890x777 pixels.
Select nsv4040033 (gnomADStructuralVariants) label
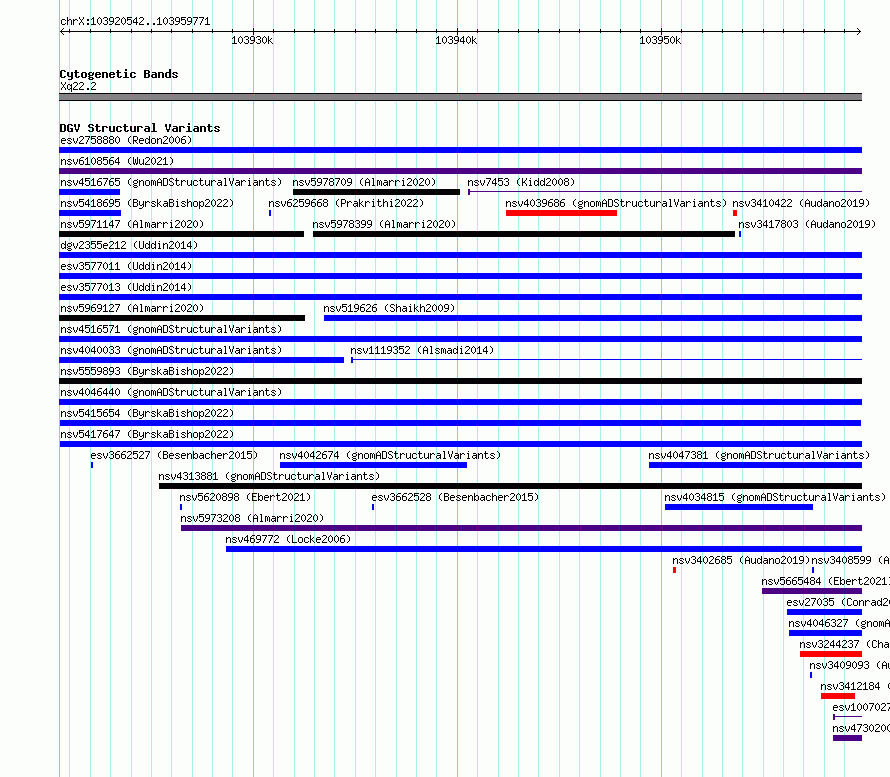tap(171, 350)
